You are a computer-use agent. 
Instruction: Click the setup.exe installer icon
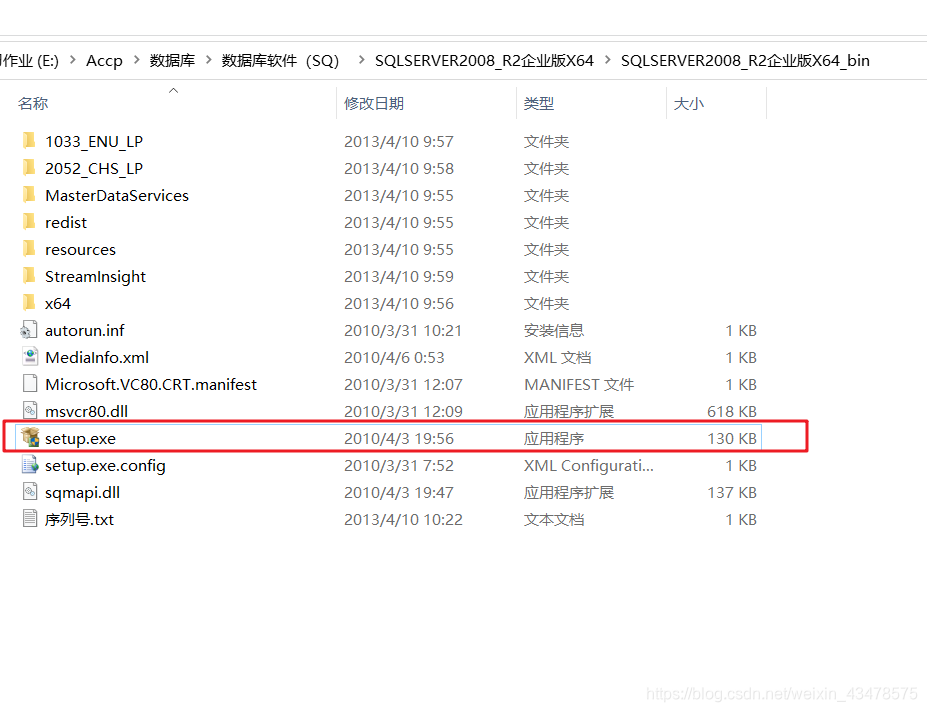click(30, 438)
